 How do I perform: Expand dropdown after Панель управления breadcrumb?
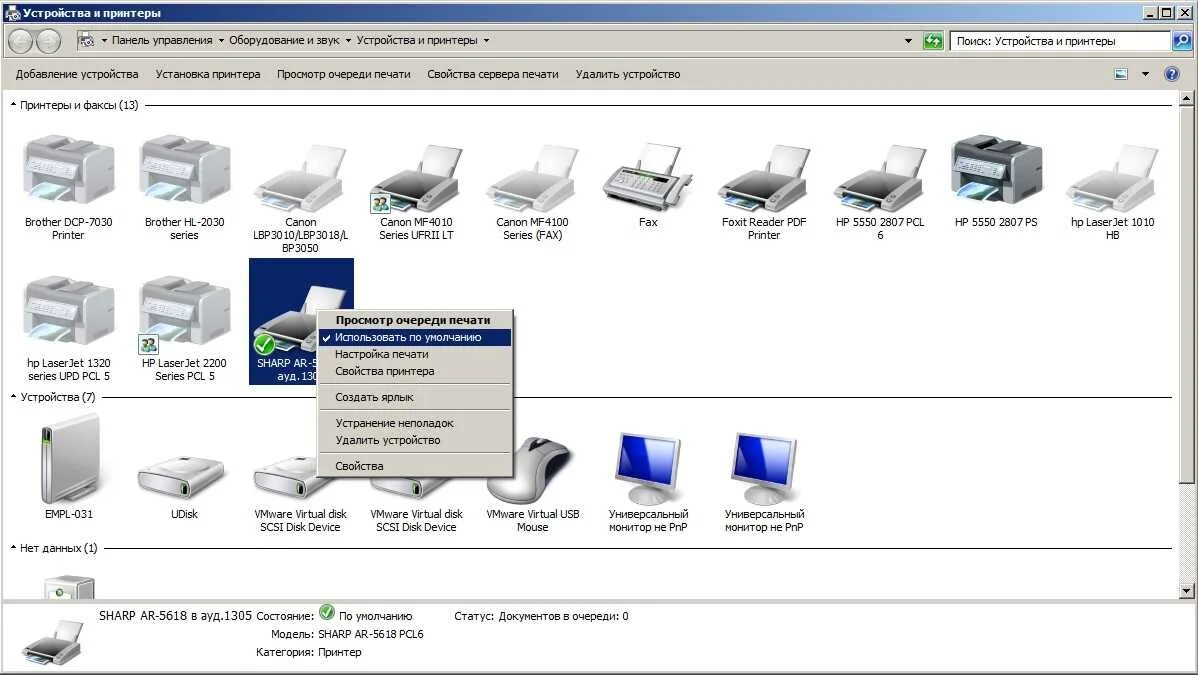221,41
